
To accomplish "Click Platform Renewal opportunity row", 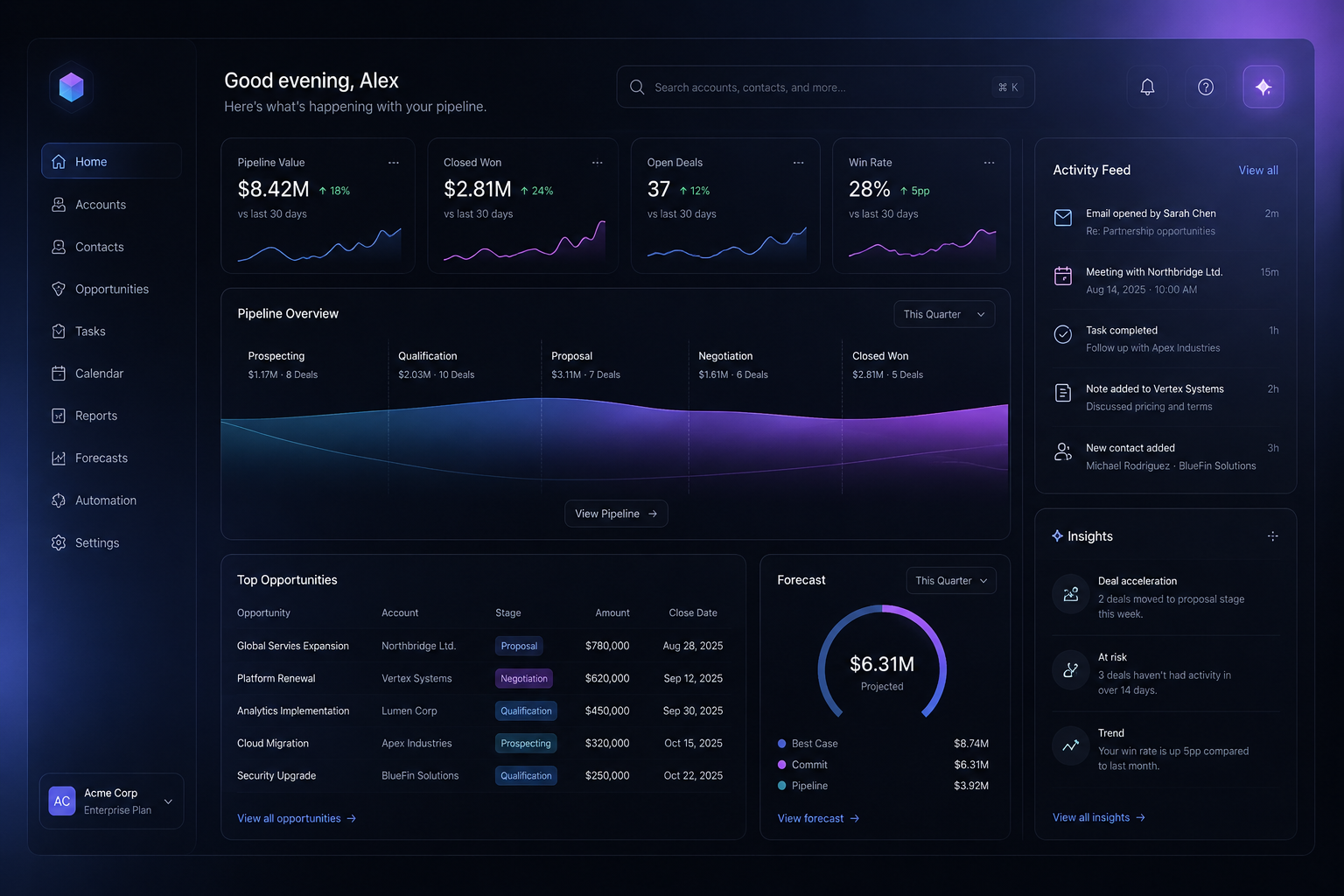I will [481, 678].
